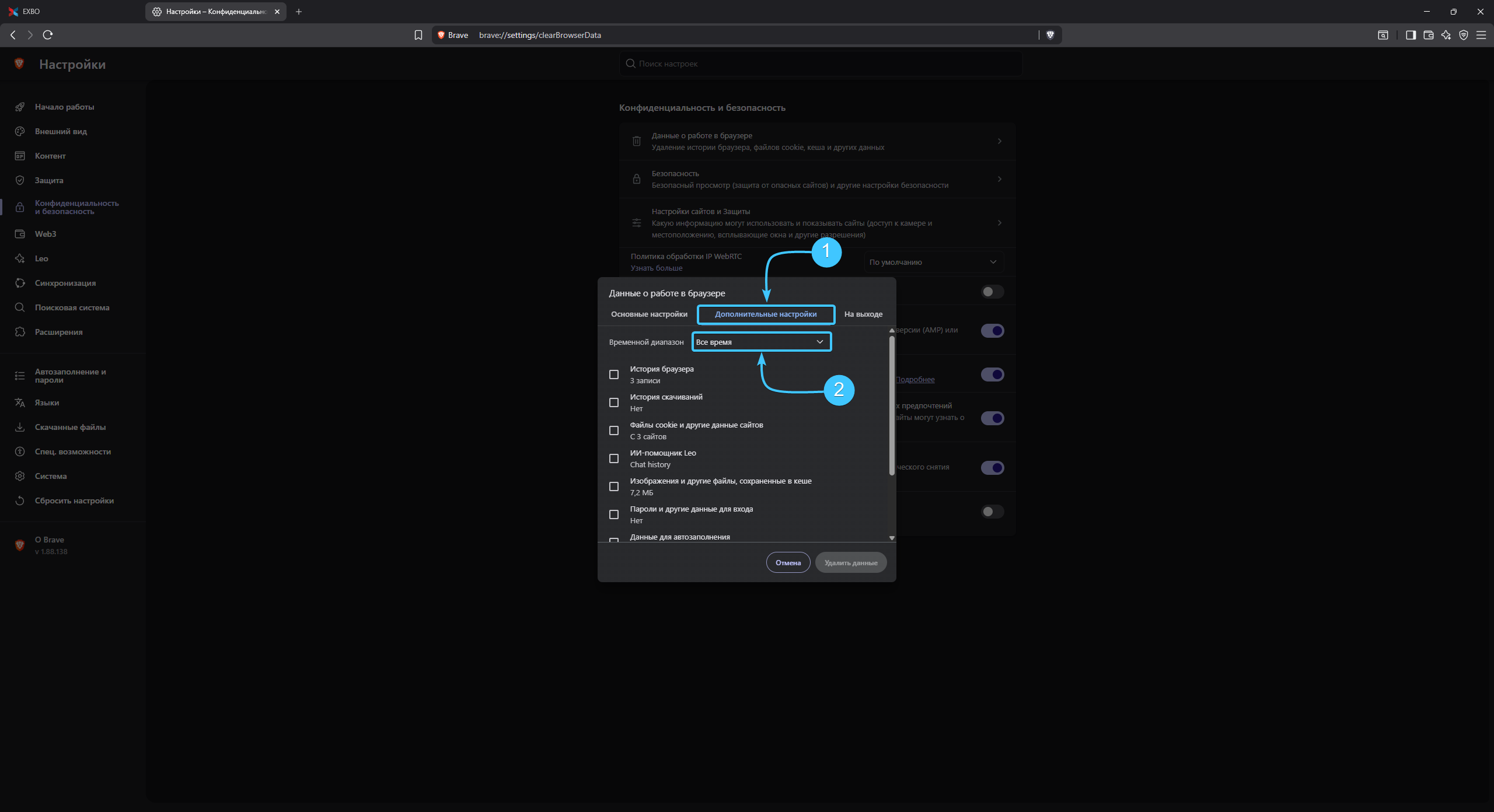Open the Leo AI toolbar icon
The width and height of the screenshot is (1494, 812).
click(x=1446, y=35)
